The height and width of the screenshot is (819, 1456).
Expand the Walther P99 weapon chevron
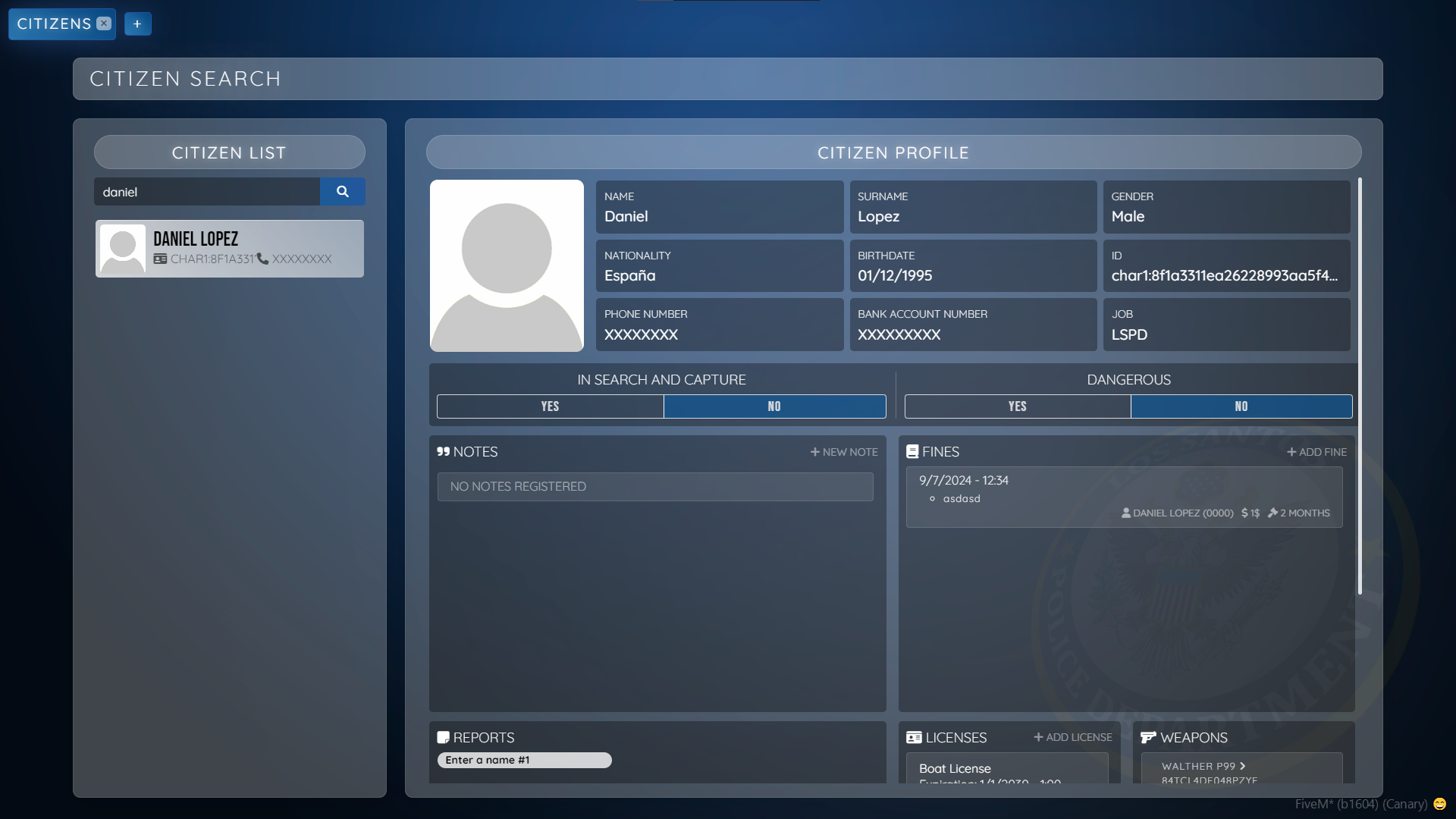(x=1243, y=766)
